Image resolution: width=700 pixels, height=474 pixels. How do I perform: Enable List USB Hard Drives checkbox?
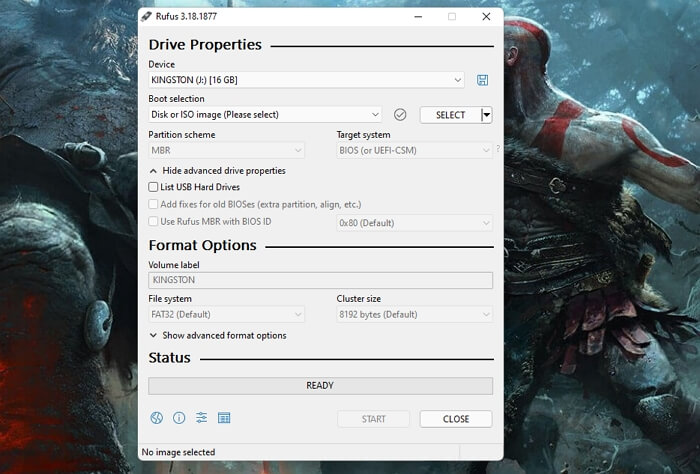pos(153,187)
